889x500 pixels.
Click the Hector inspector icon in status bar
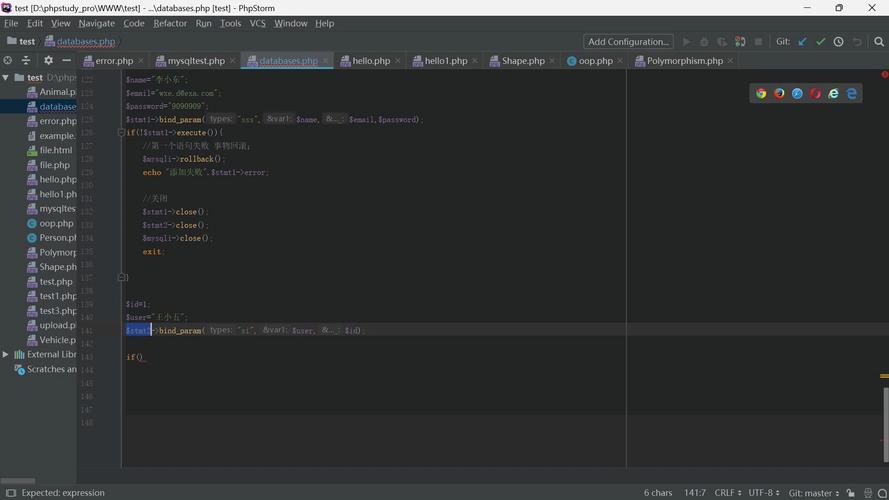(868, 493)
